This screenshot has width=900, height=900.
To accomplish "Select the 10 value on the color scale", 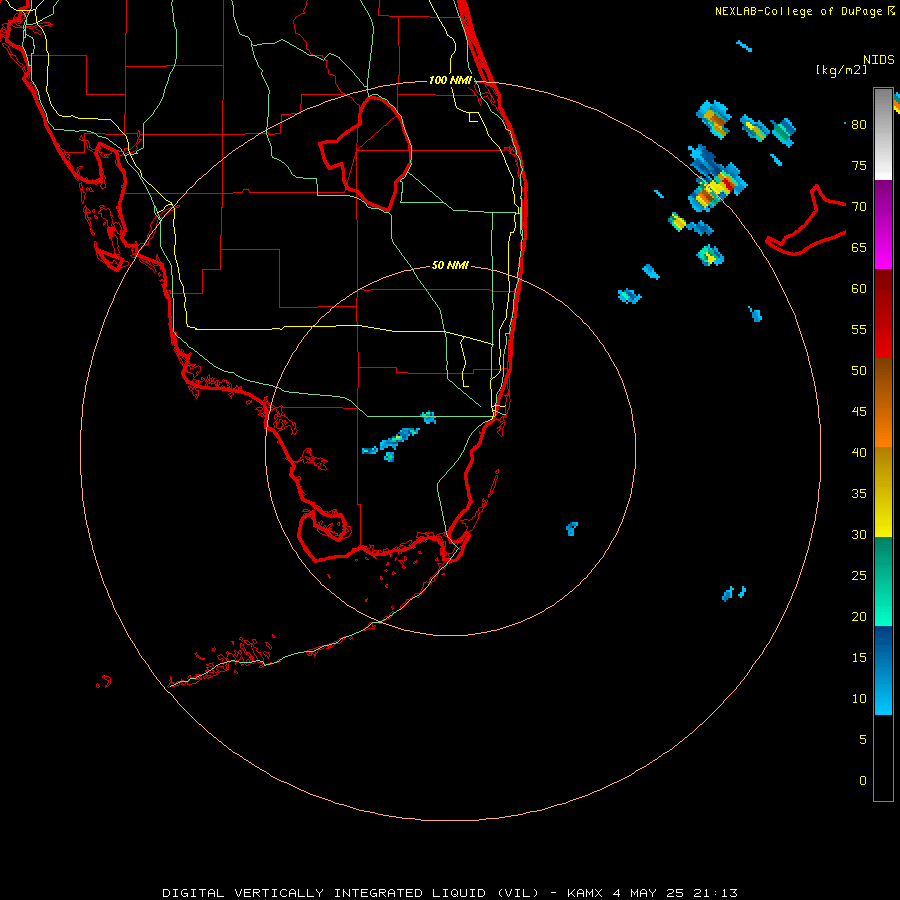I will [x=859, y=699].
